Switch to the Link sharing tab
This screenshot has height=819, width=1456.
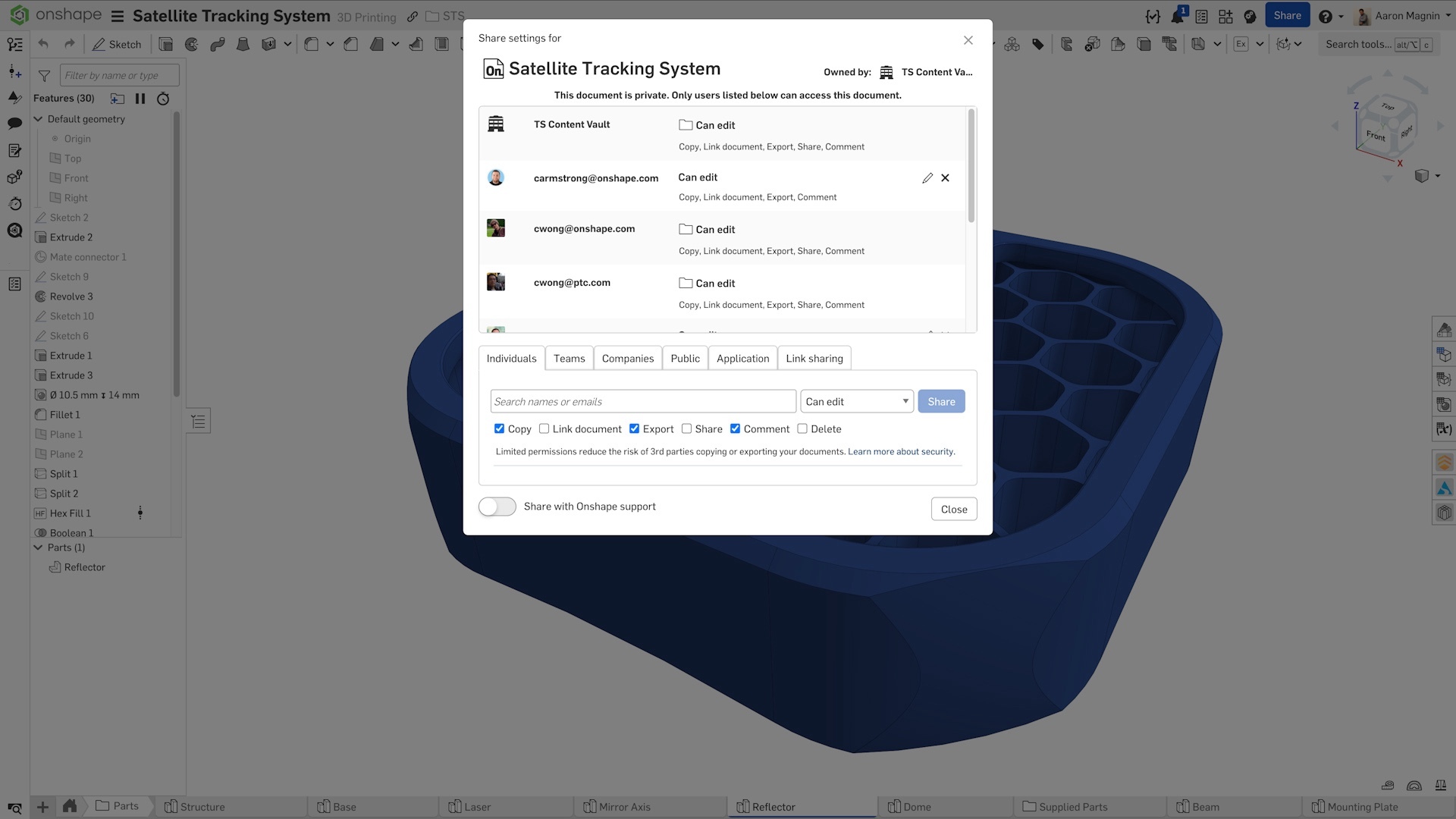pos(814,358)
